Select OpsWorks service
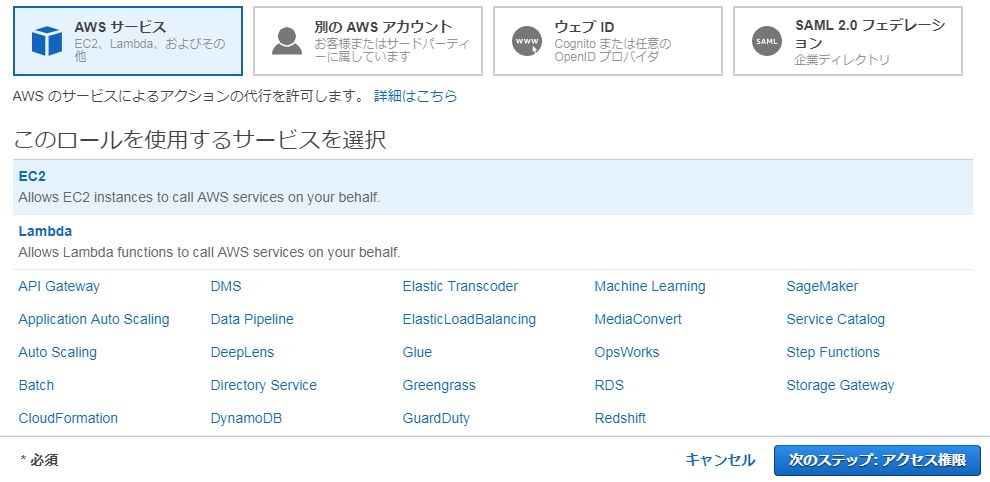This screenshot has width=990, height=482. click(626, 352)
